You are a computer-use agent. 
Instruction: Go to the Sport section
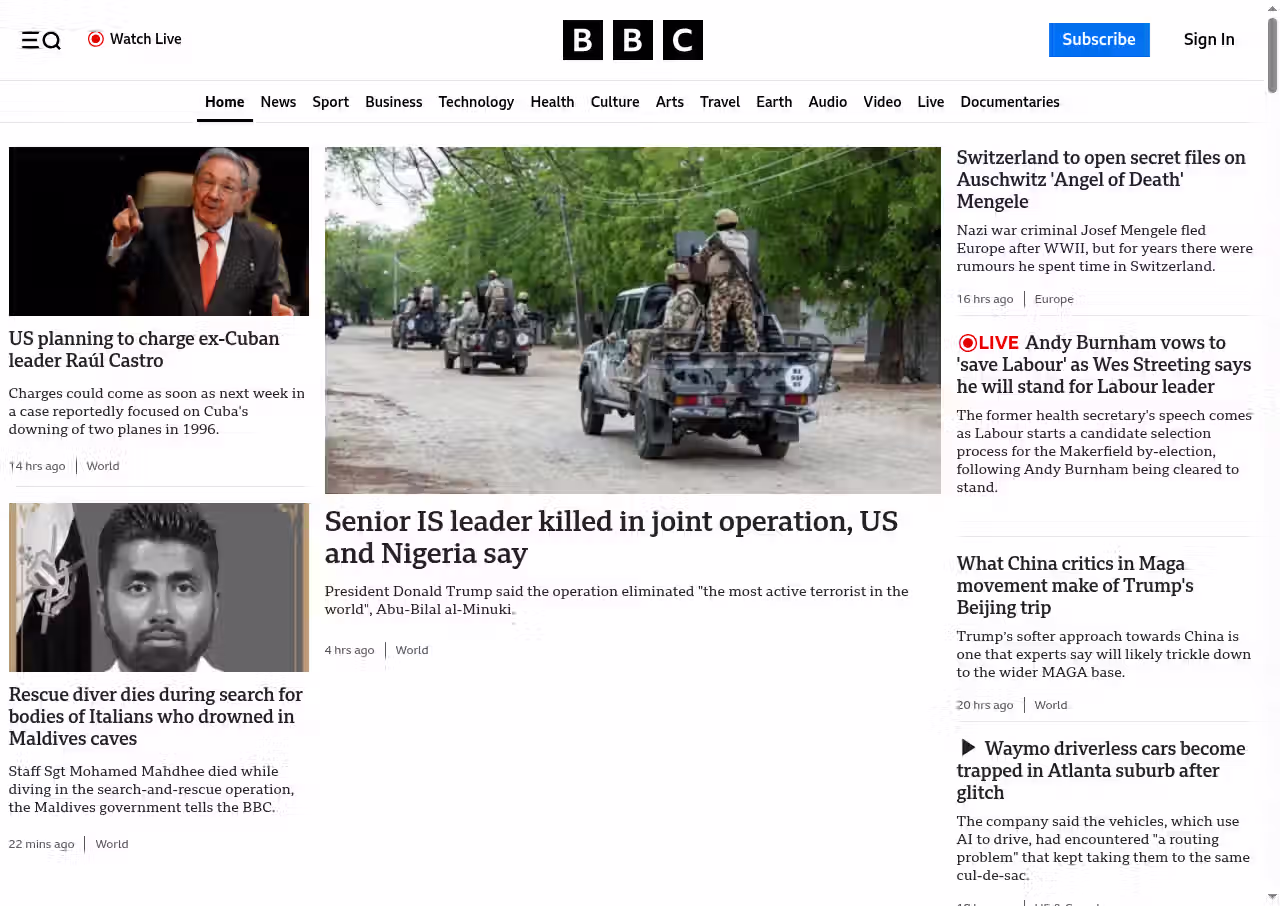coord(330,102)
